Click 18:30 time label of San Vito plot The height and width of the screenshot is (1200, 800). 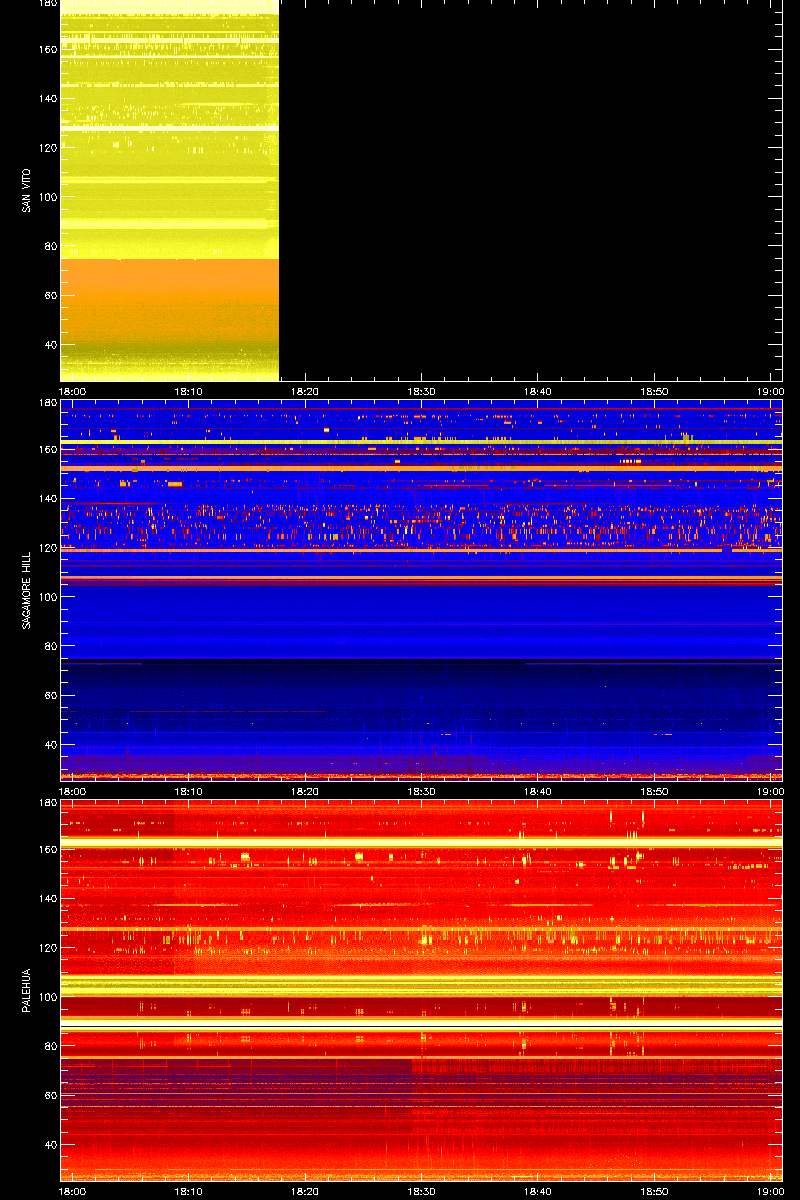421,392
